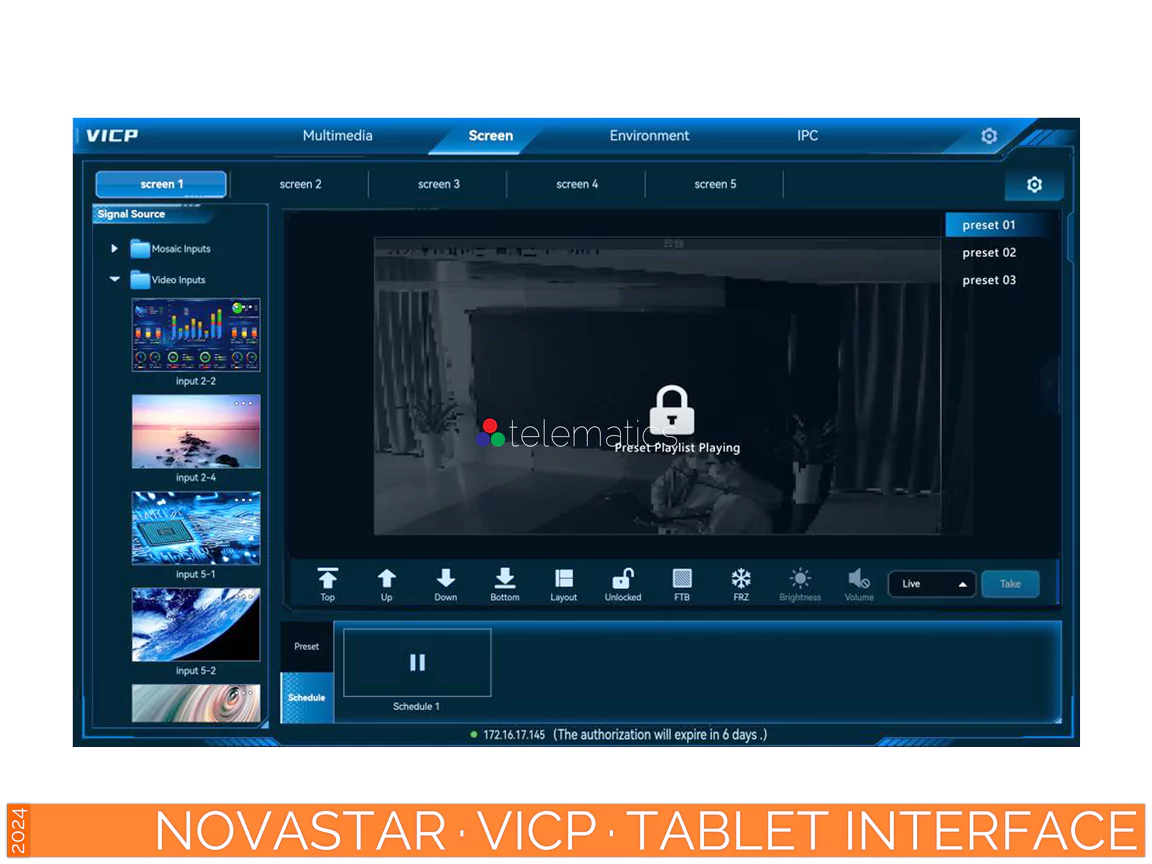Freeze the screen with FRZ icon
This screenshot has height=864, width=1152.
pyautogui.click(x=741, y=579)
